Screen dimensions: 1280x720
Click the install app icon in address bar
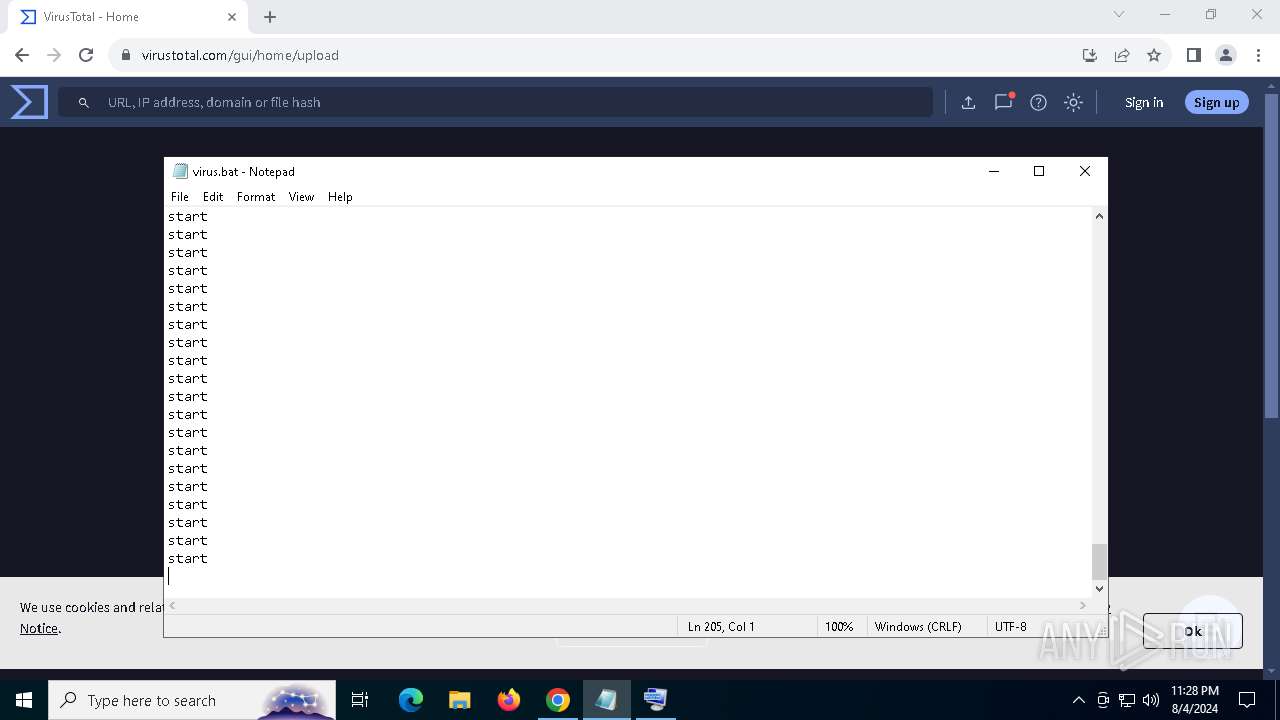coord(1090,55)
